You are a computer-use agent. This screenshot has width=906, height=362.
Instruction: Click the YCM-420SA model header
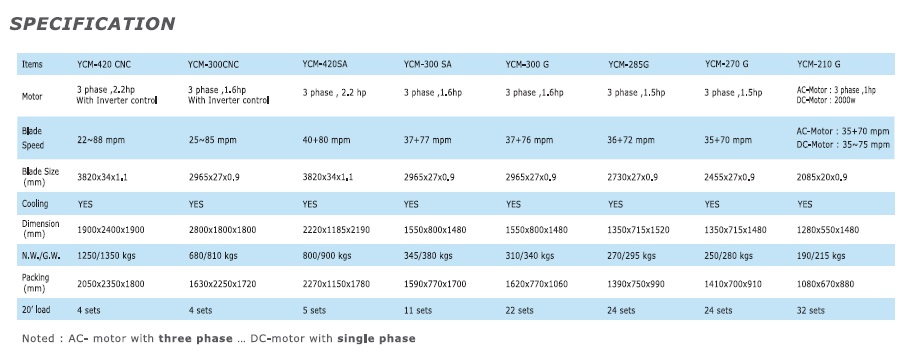pos(325,64)
